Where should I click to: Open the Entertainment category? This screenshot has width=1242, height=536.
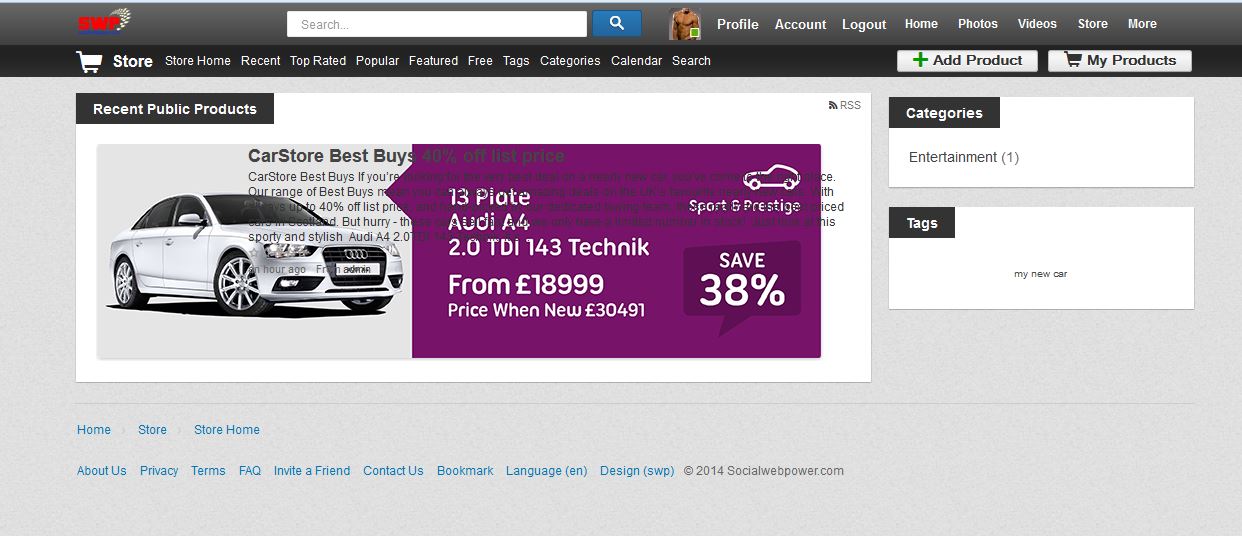[952, 157]
